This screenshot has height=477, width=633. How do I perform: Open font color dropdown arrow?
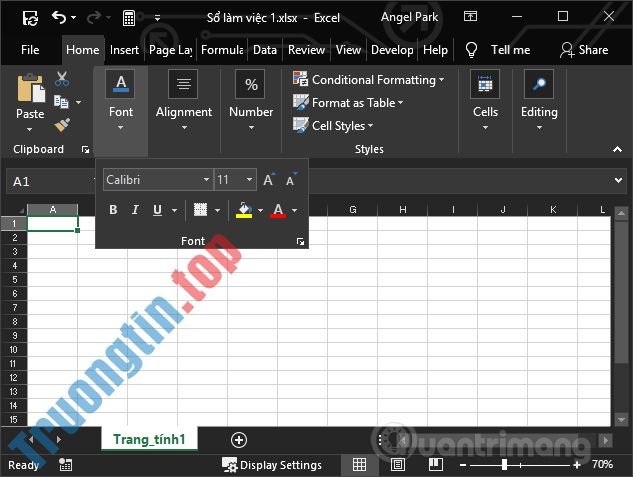pyautogui.click(x=295, y=210)
